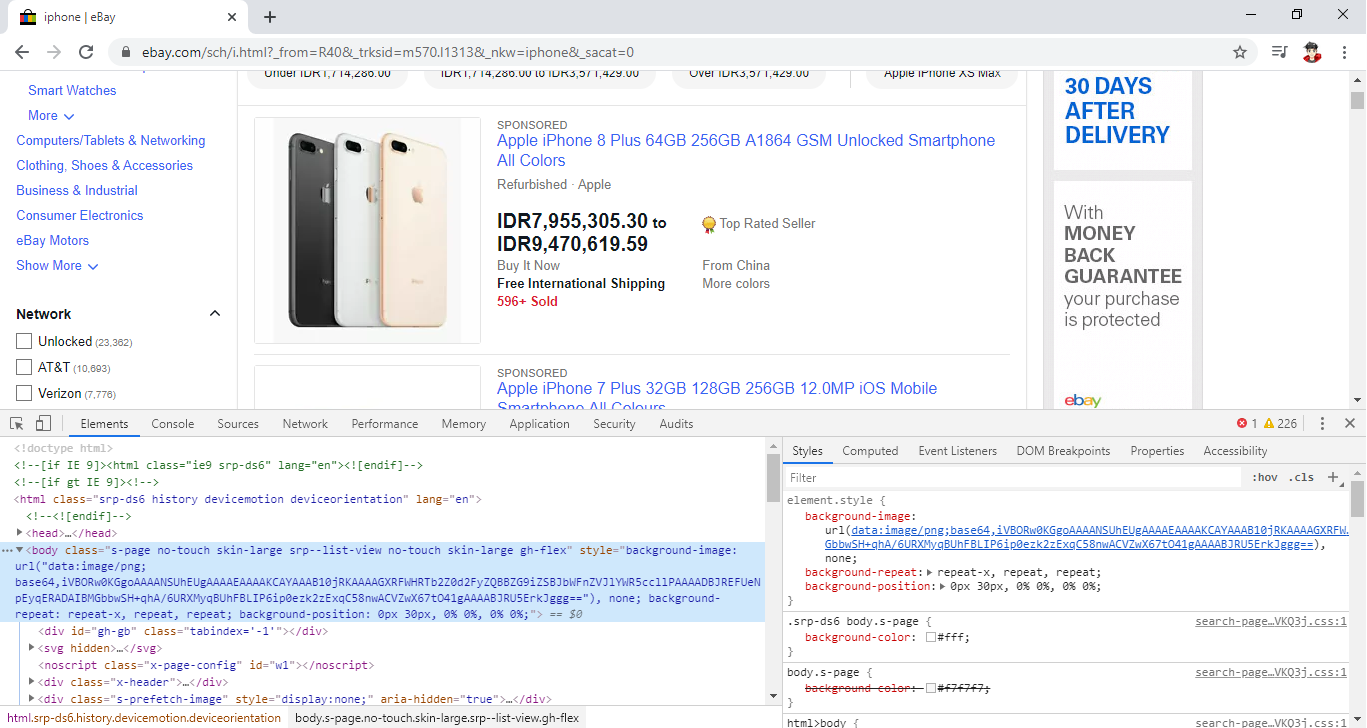
Task: Open the Consumer Electronics category link
Action: [x=79, y=215]
